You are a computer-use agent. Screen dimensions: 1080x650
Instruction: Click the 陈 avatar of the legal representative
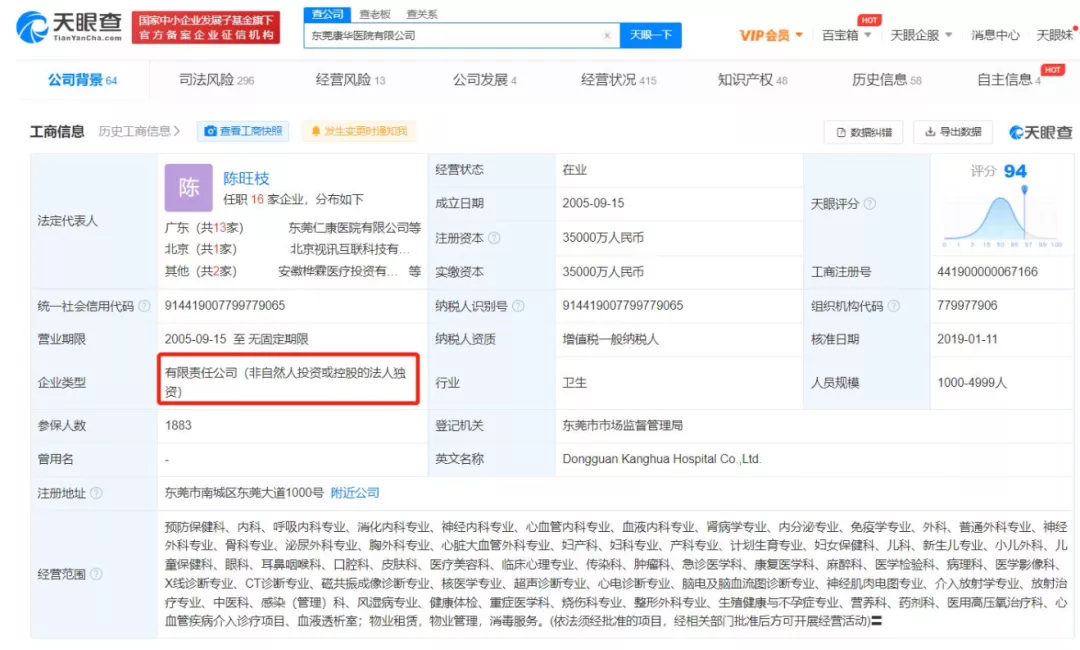coord(188,187)
